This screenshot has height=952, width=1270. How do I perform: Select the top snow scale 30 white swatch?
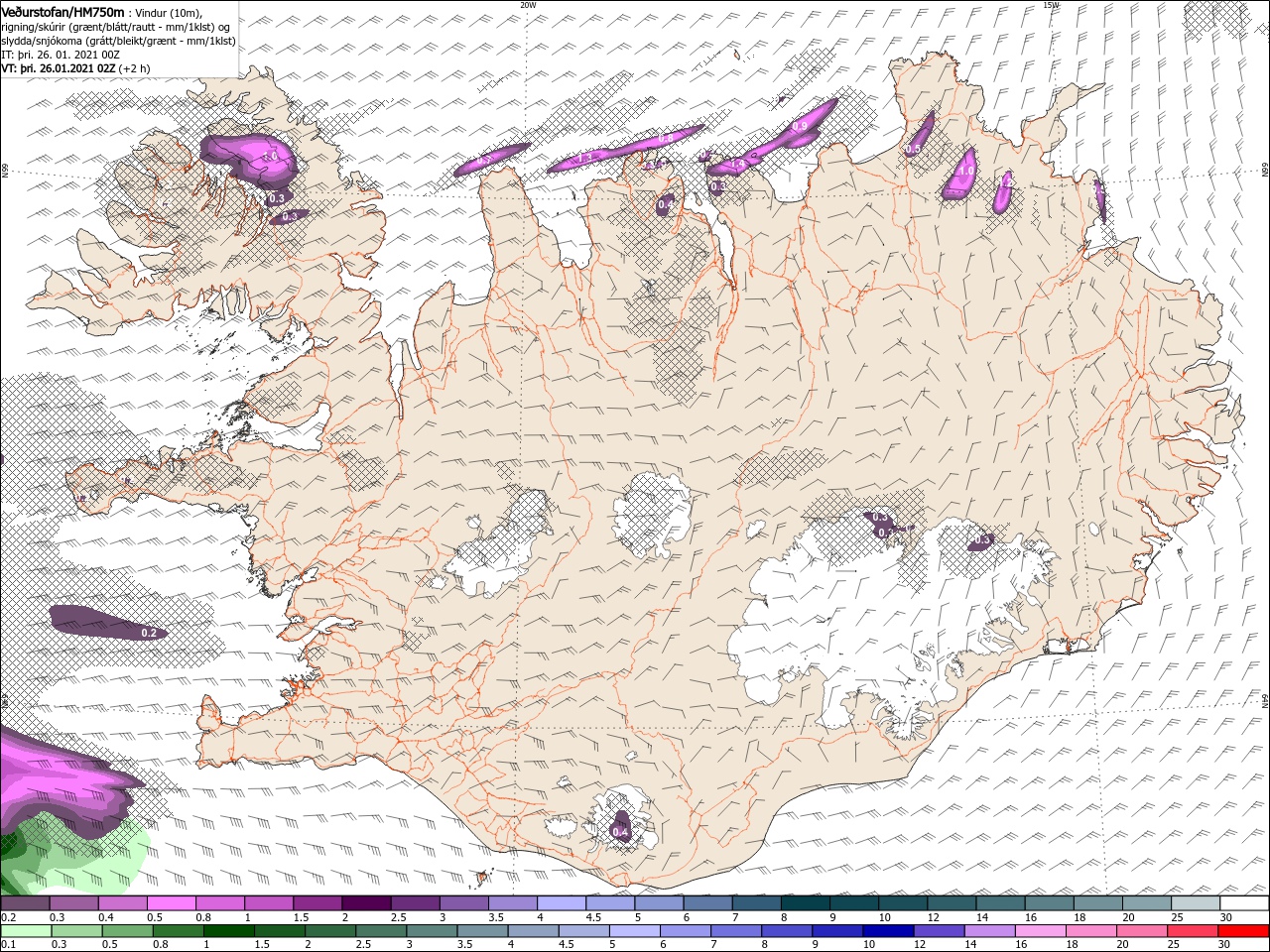(1243, 903)
